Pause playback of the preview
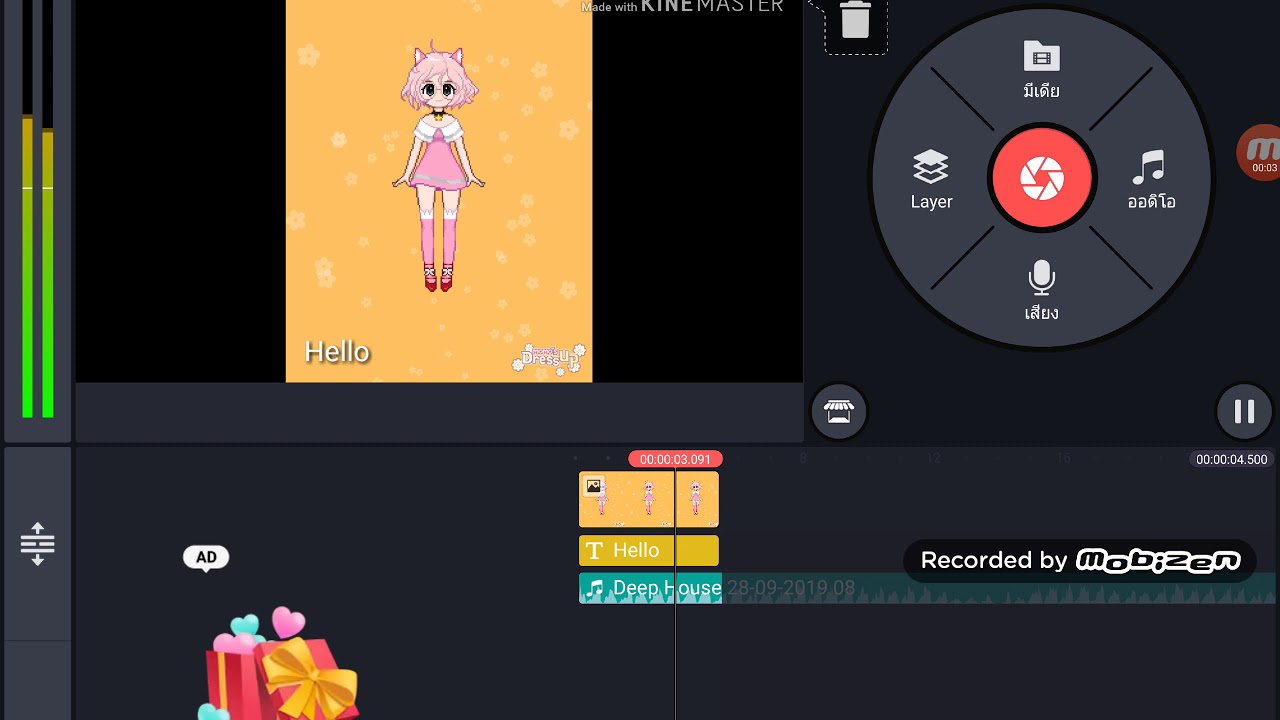The image size is (1280, 720). coord(1244,411)
